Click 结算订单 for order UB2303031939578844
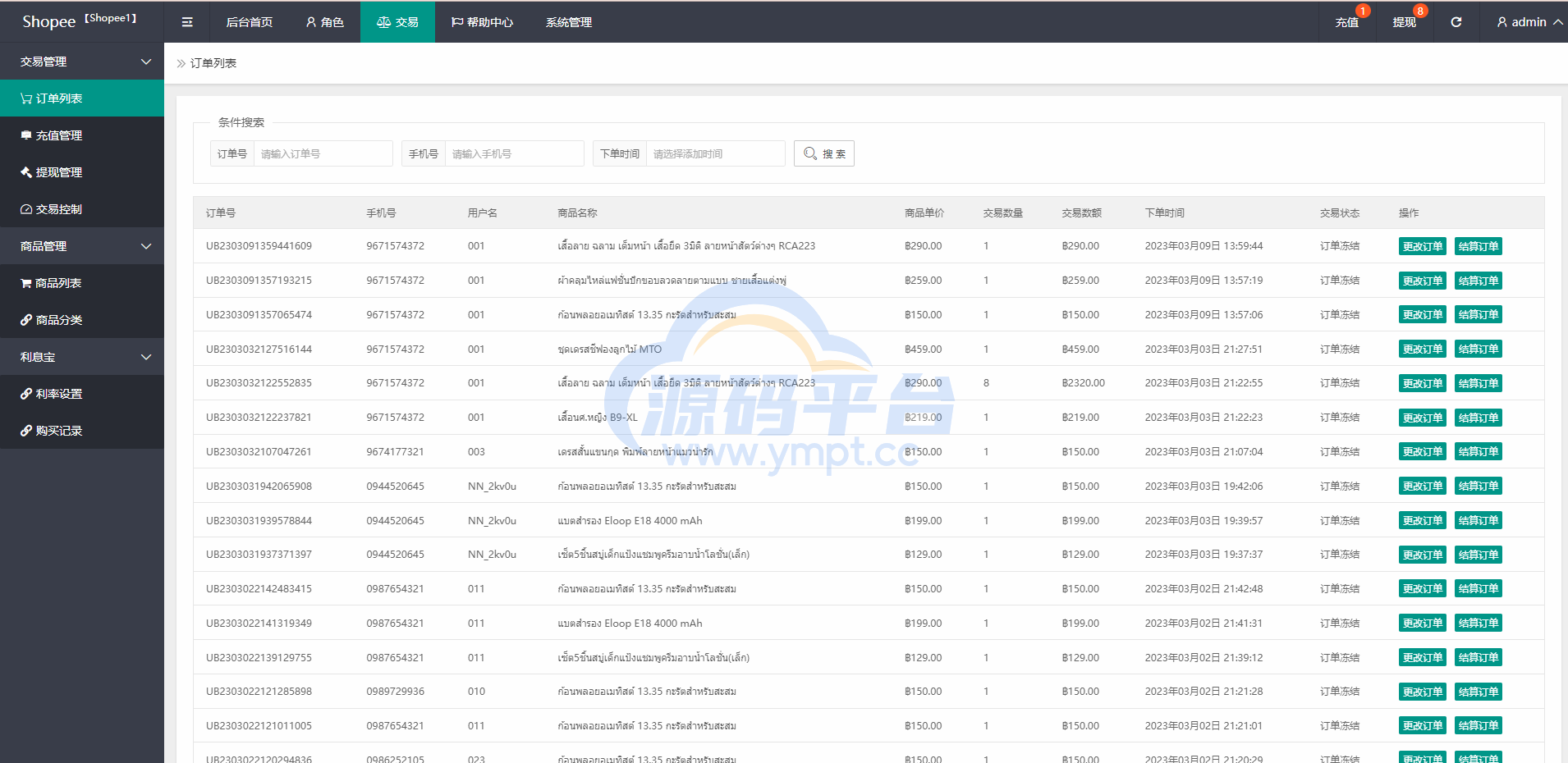The image size is (1568, 763). (1478, 521)
